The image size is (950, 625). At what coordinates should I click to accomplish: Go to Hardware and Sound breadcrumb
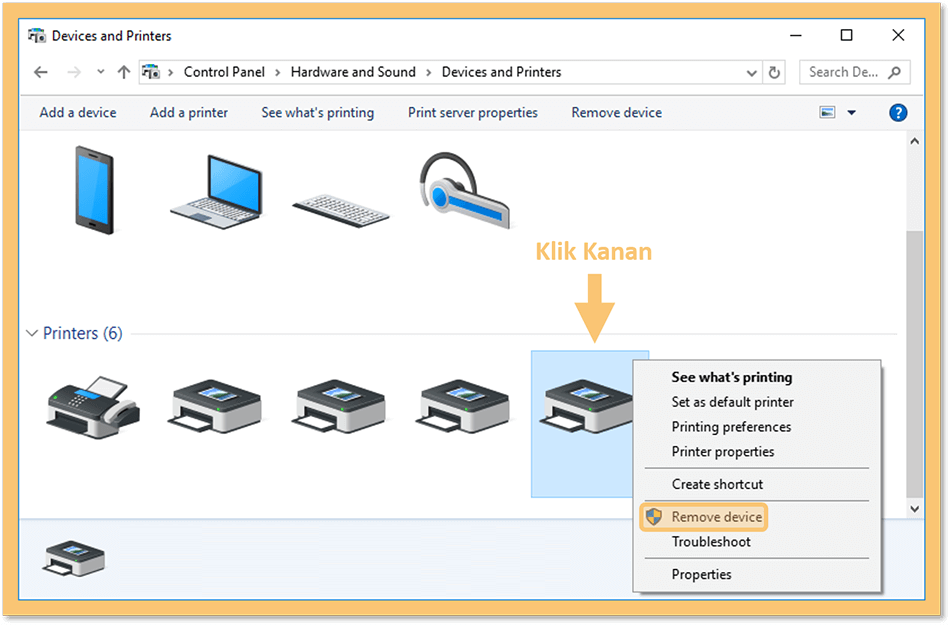click(353, 72)
